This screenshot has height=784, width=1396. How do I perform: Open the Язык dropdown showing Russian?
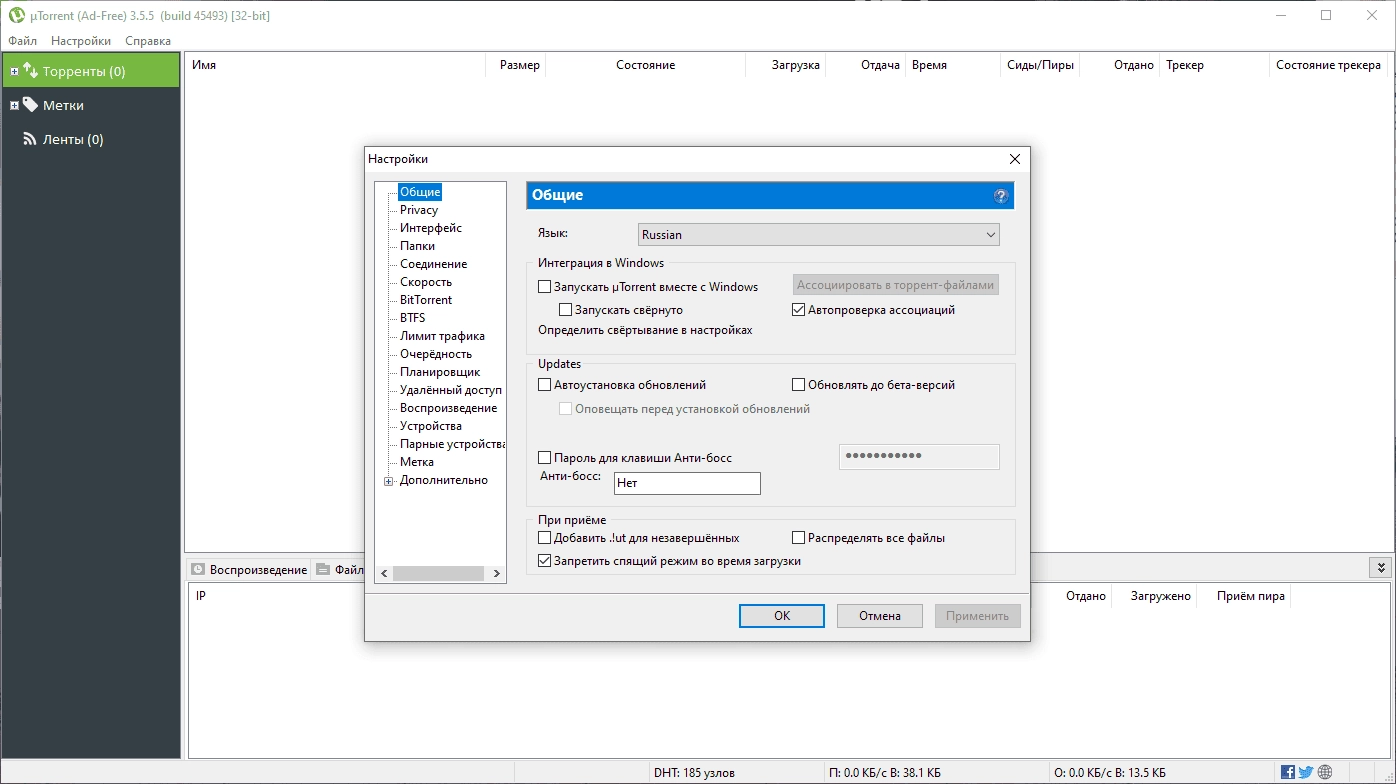tap(819, 235)
